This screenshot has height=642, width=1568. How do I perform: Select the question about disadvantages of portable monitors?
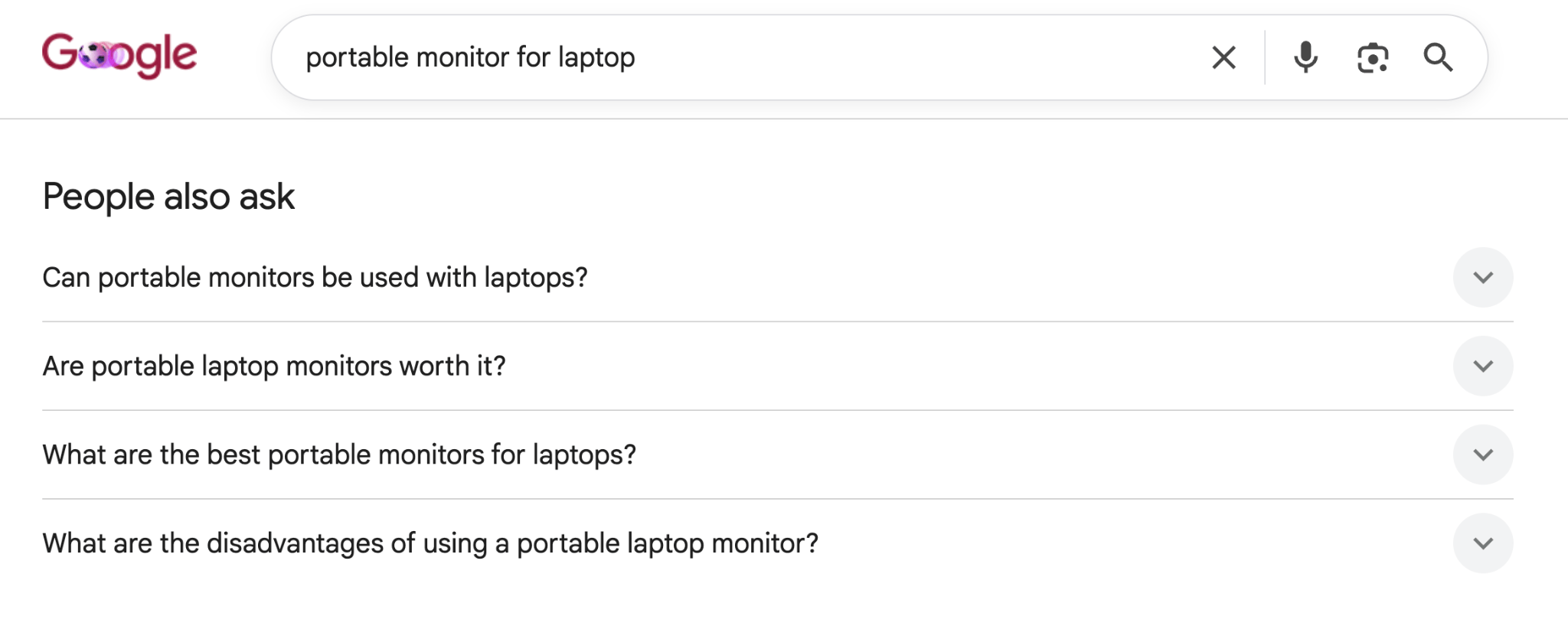coord(430,543)
